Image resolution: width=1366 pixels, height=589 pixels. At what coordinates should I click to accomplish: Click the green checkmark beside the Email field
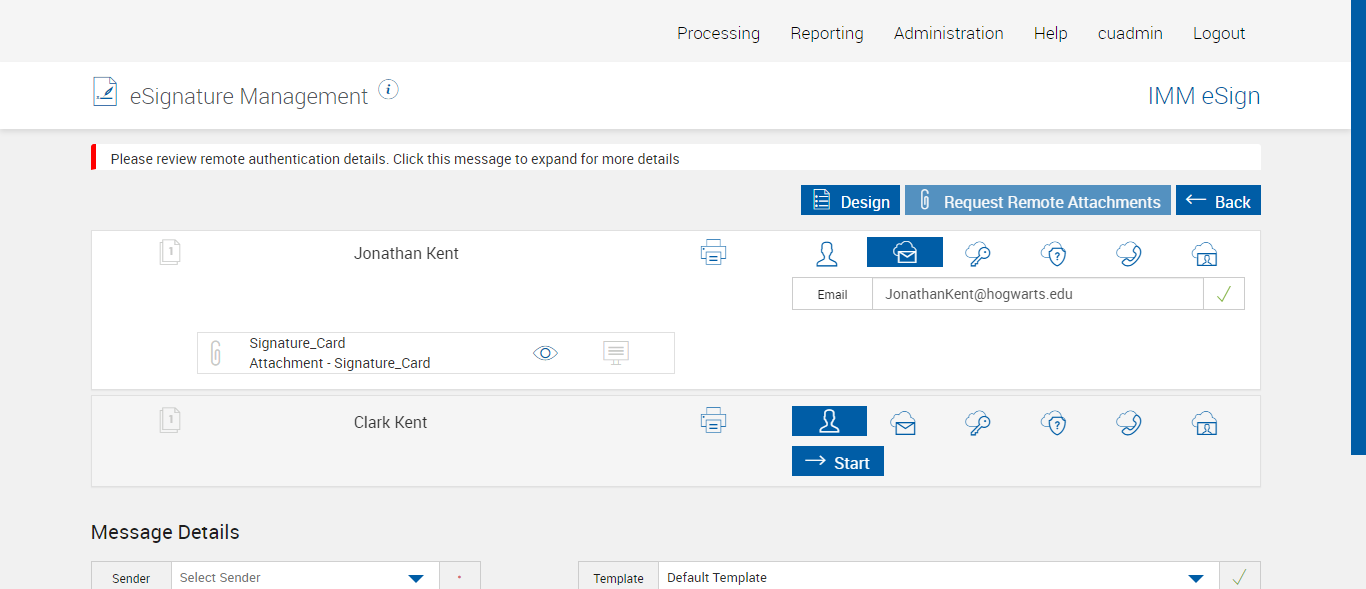pyautogui.click(x=1224, y=294)
